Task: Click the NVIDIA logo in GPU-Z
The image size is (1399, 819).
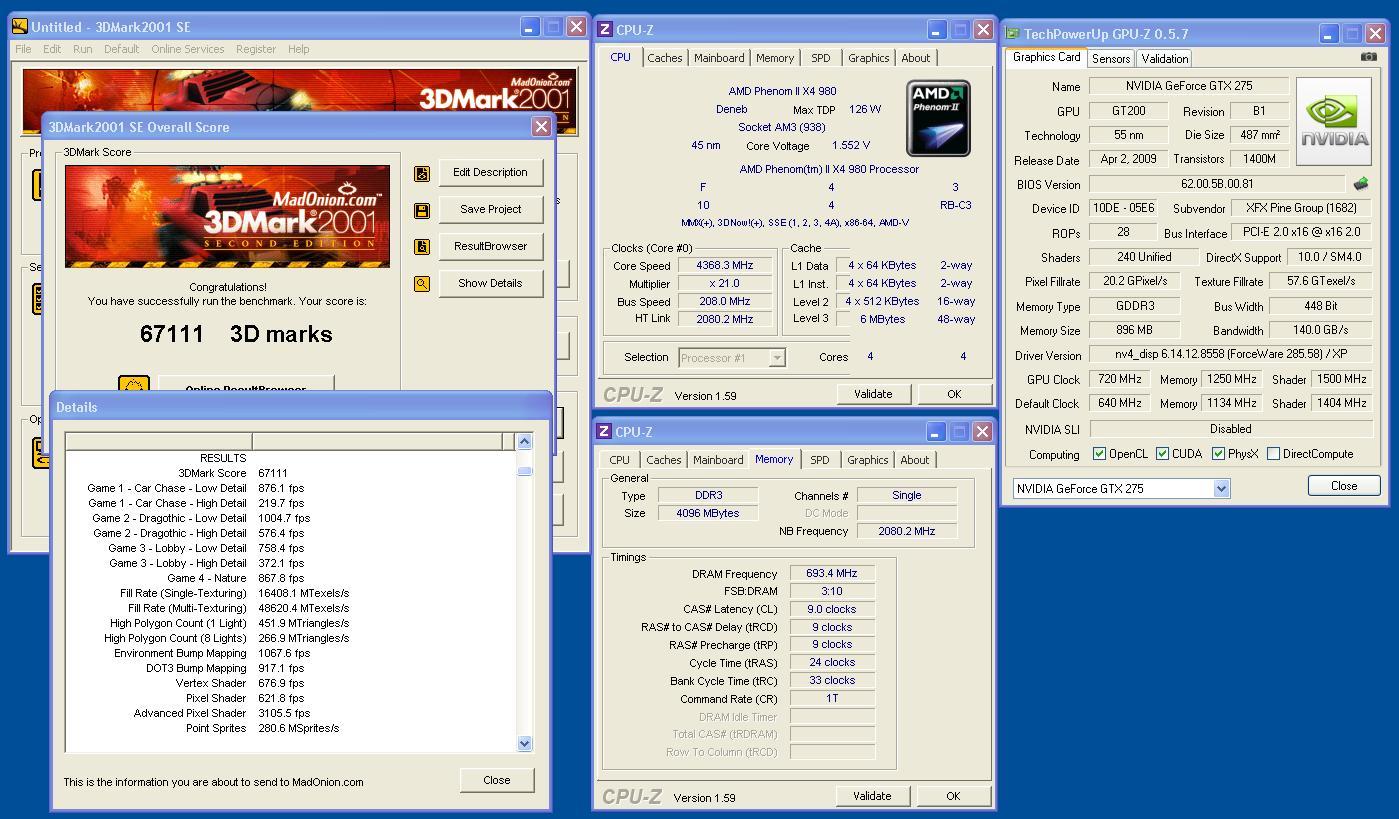Action: pos(1334,120)
